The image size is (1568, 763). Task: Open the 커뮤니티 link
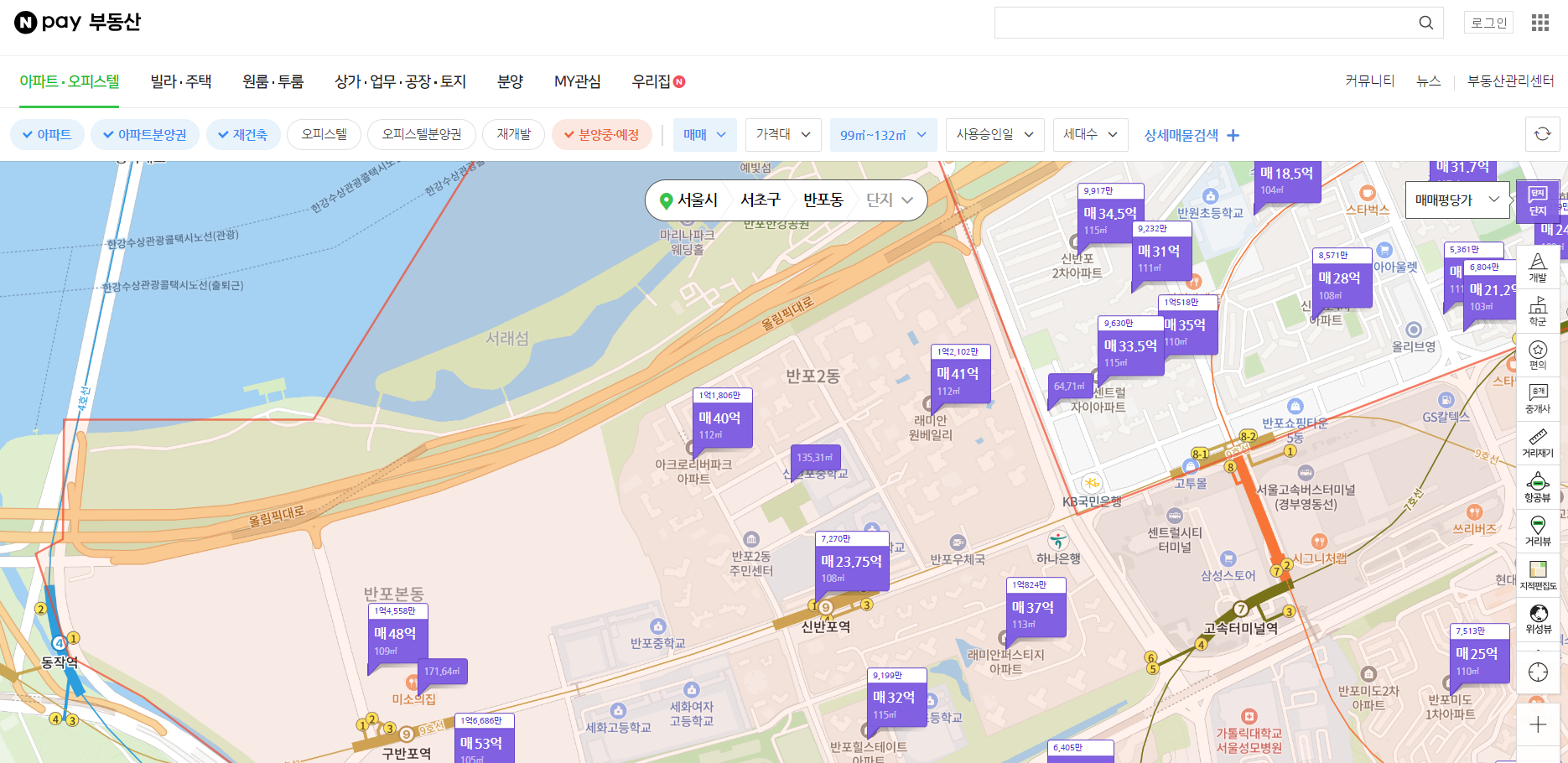1369,81
